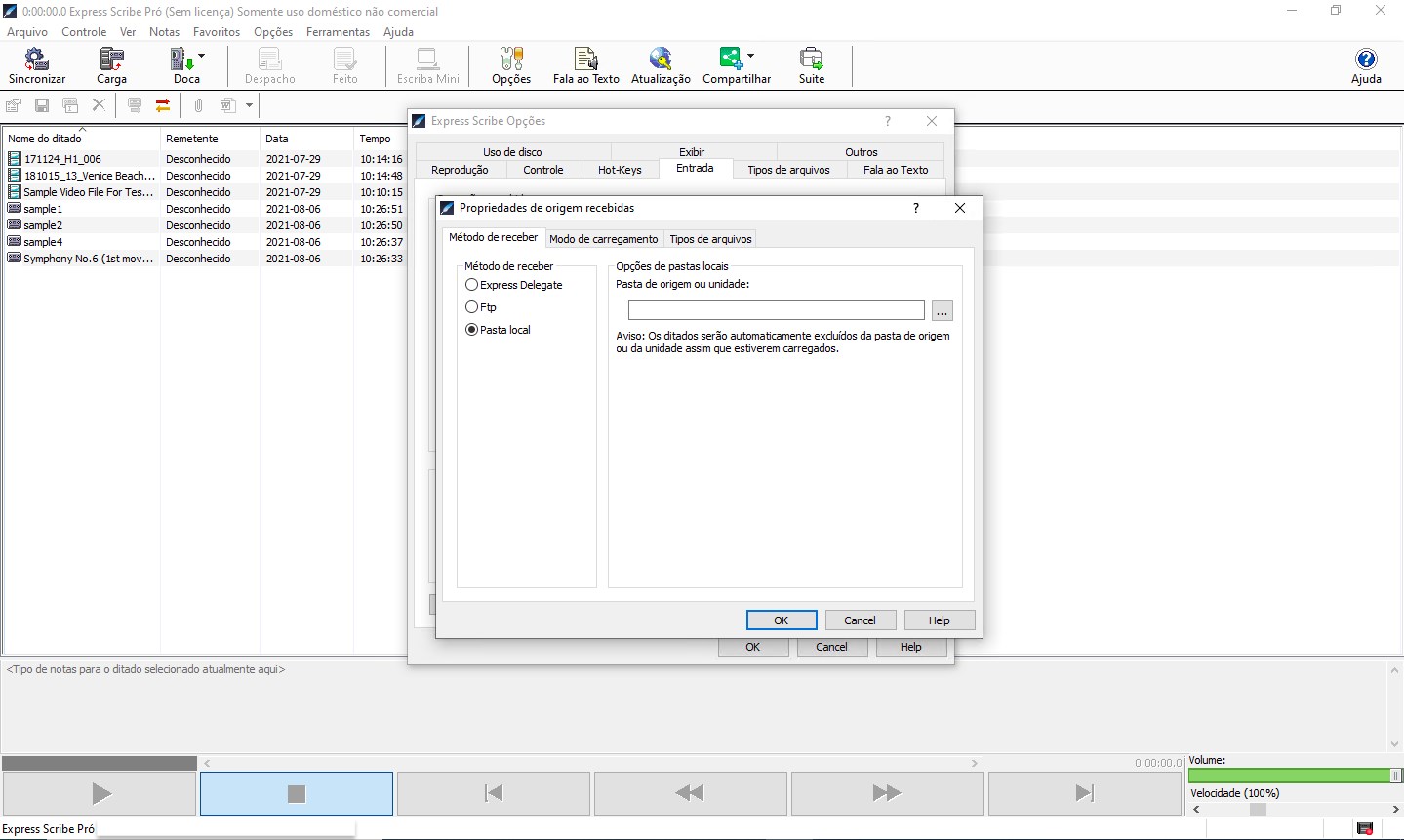Click the go-to-start playback button

[494, 794]
